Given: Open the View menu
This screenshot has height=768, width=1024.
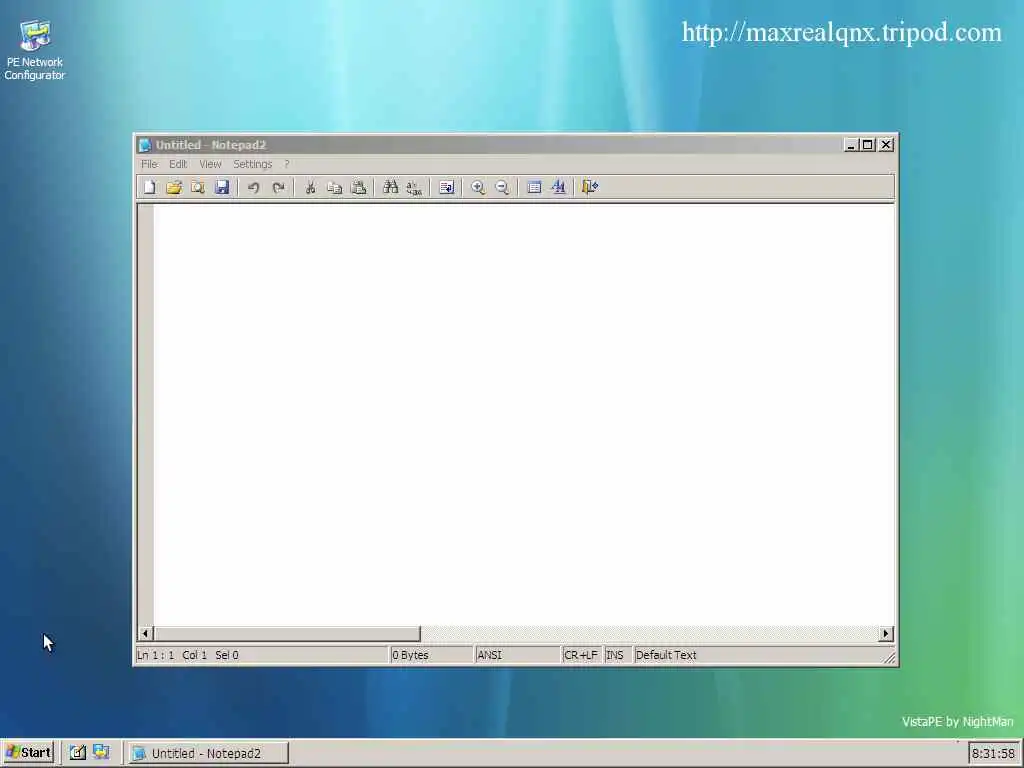Looking at the screenshot, I should click(210, 164).
